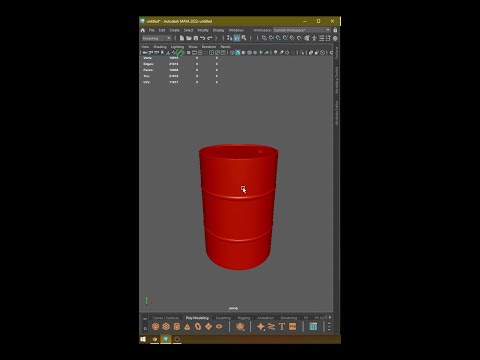Screen dimensions: 480x360
Task: Open the Windows menu
Action: (x=236, y=30)
